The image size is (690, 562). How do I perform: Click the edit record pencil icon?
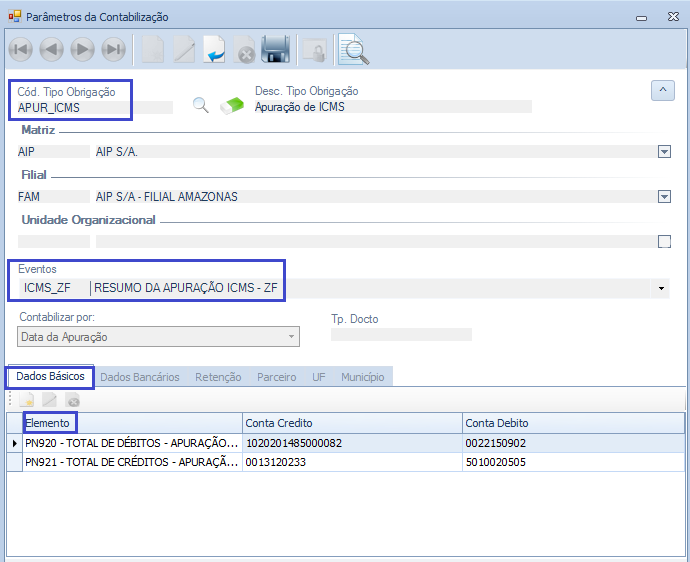pos(184,49)
